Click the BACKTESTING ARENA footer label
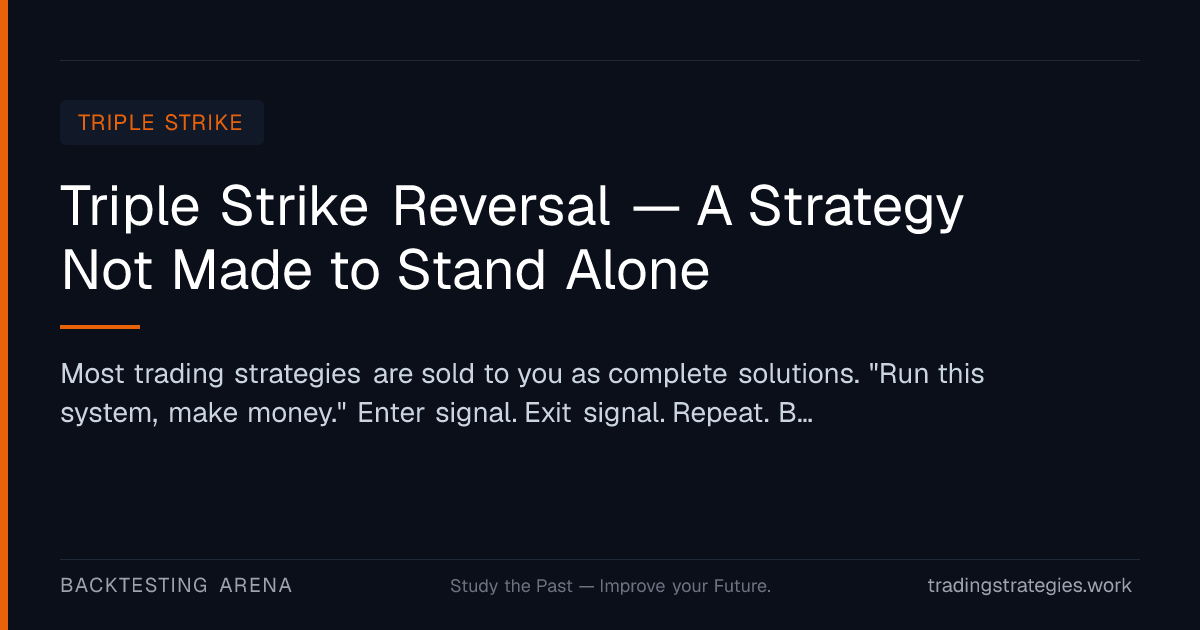Screen dimensions: 1200x630 (176, 586)
